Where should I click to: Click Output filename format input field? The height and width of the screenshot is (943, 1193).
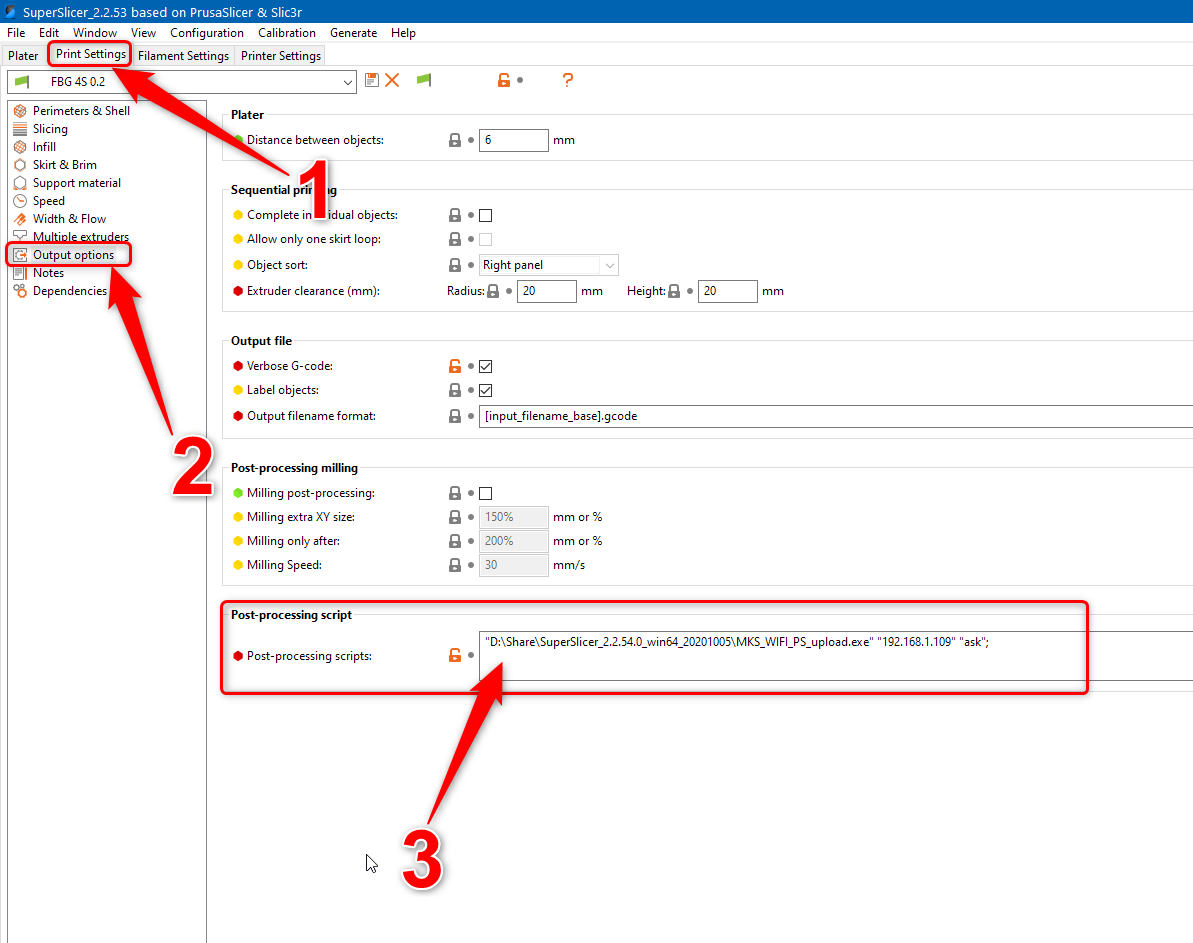click(835, 416)
